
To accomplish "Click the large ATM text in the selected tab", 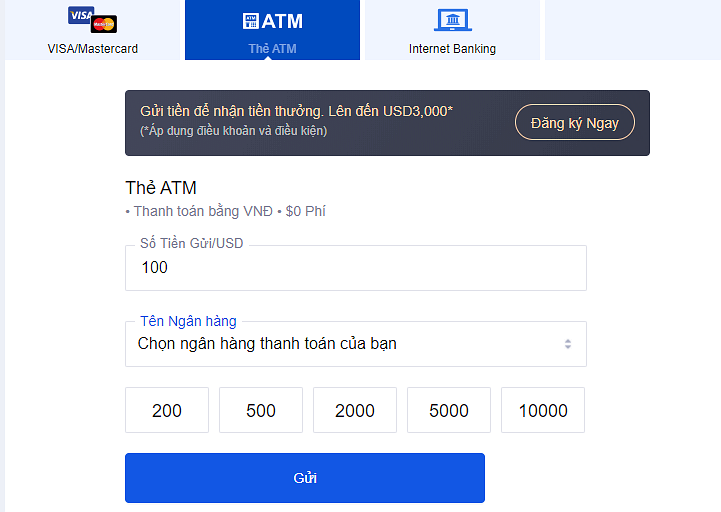I will (282, 21).
